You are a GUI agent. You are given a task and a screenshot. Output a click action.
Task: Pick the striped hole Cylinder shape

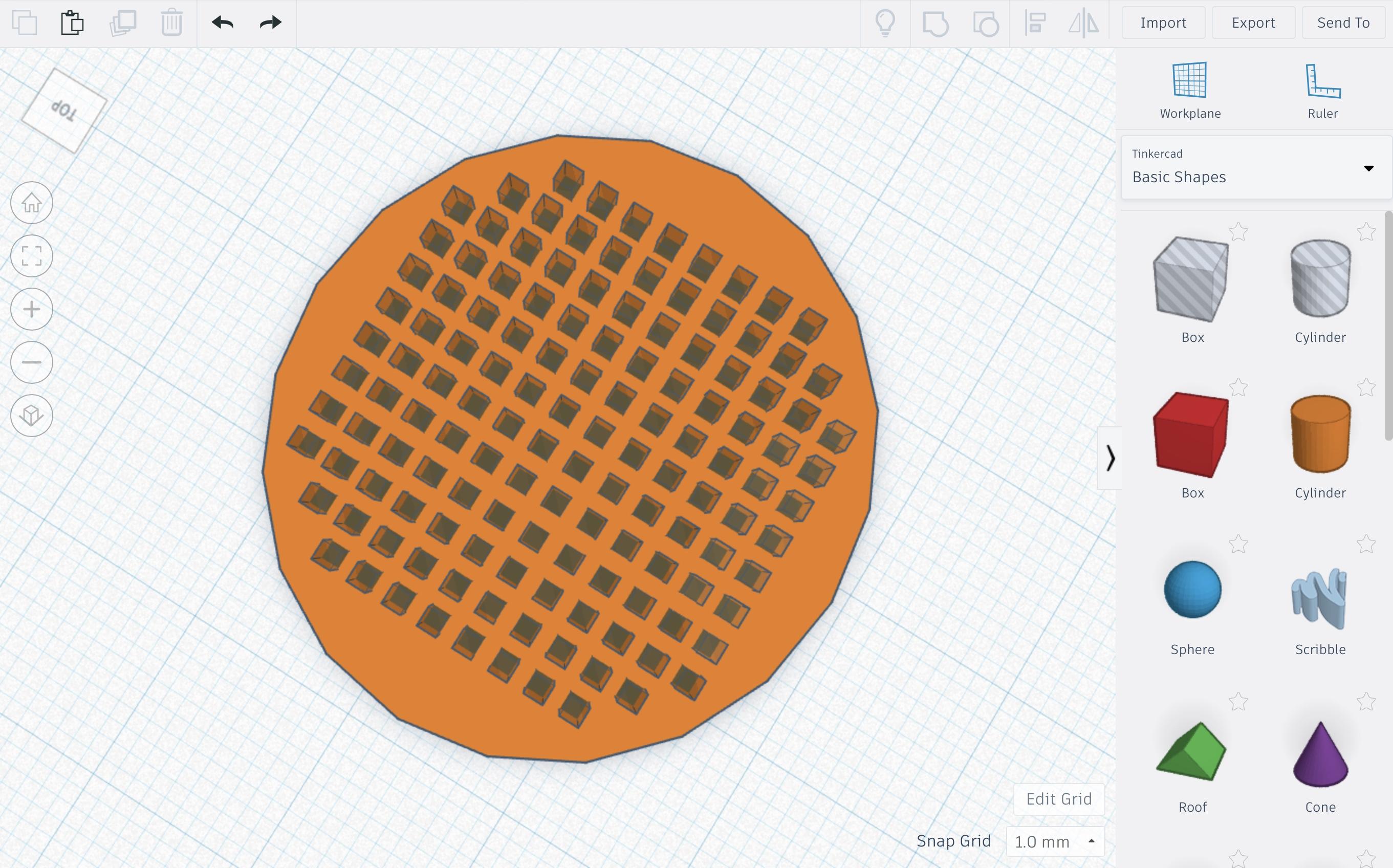(x=1320, y=279)
